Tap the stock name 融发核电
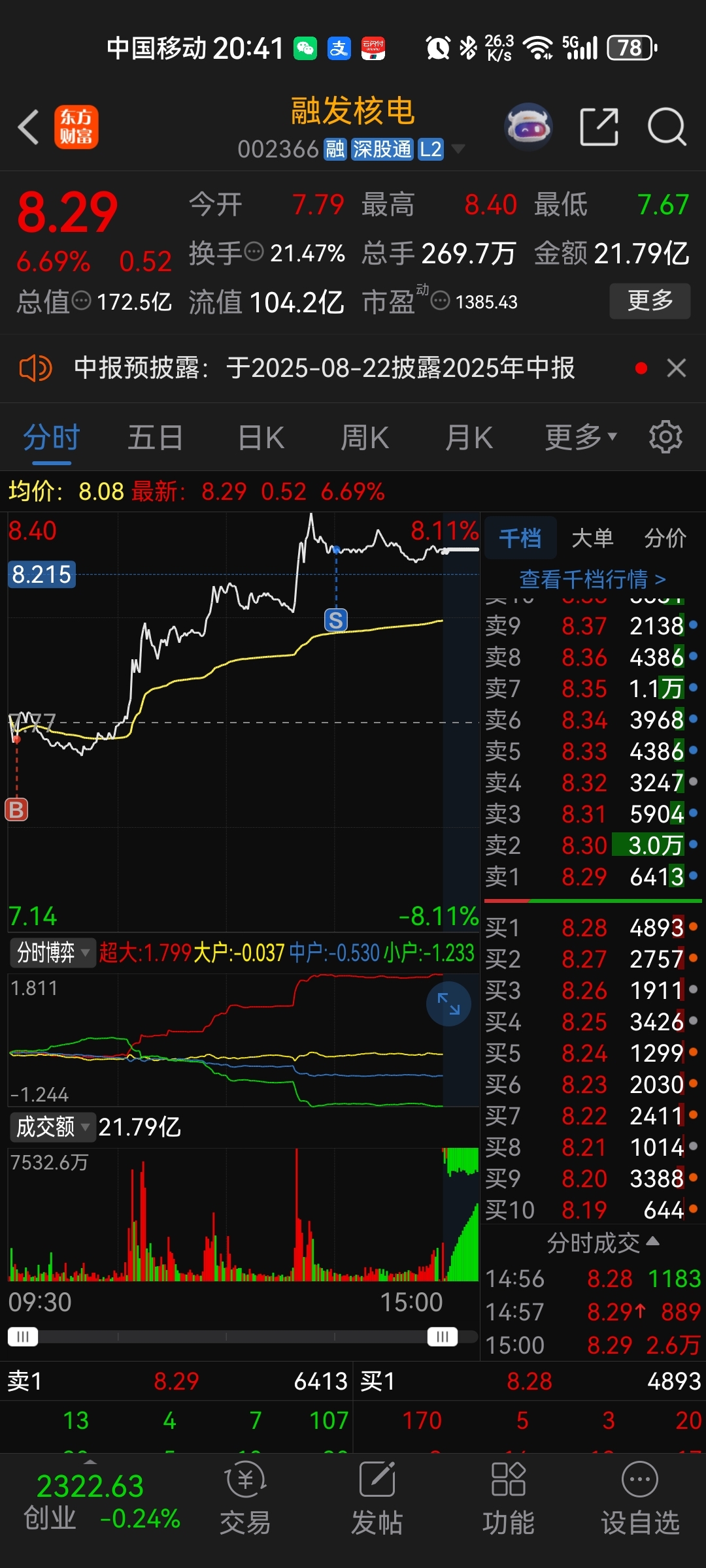 (x=353, y=111)
